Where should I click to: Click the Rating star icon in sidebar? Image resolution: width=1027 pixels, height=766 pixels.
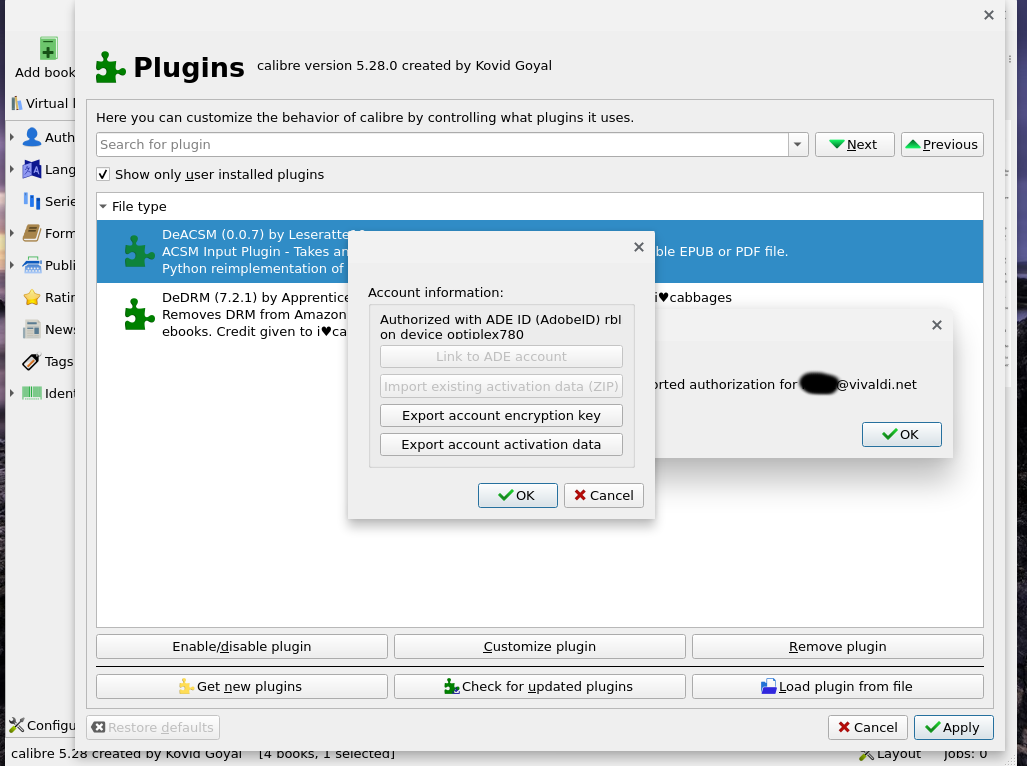(x=32, y=297)
